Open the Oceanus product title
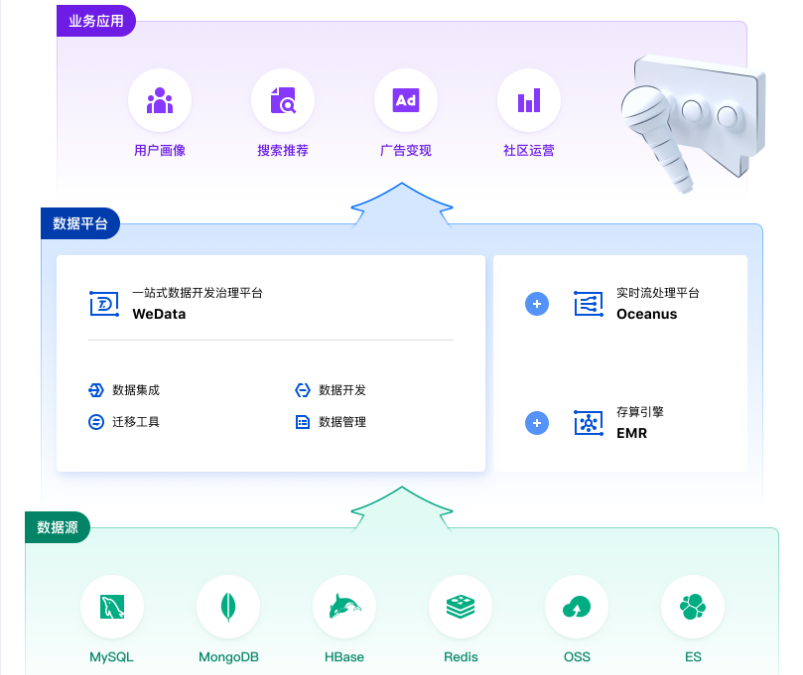803x675 pixels. point(647,314)
